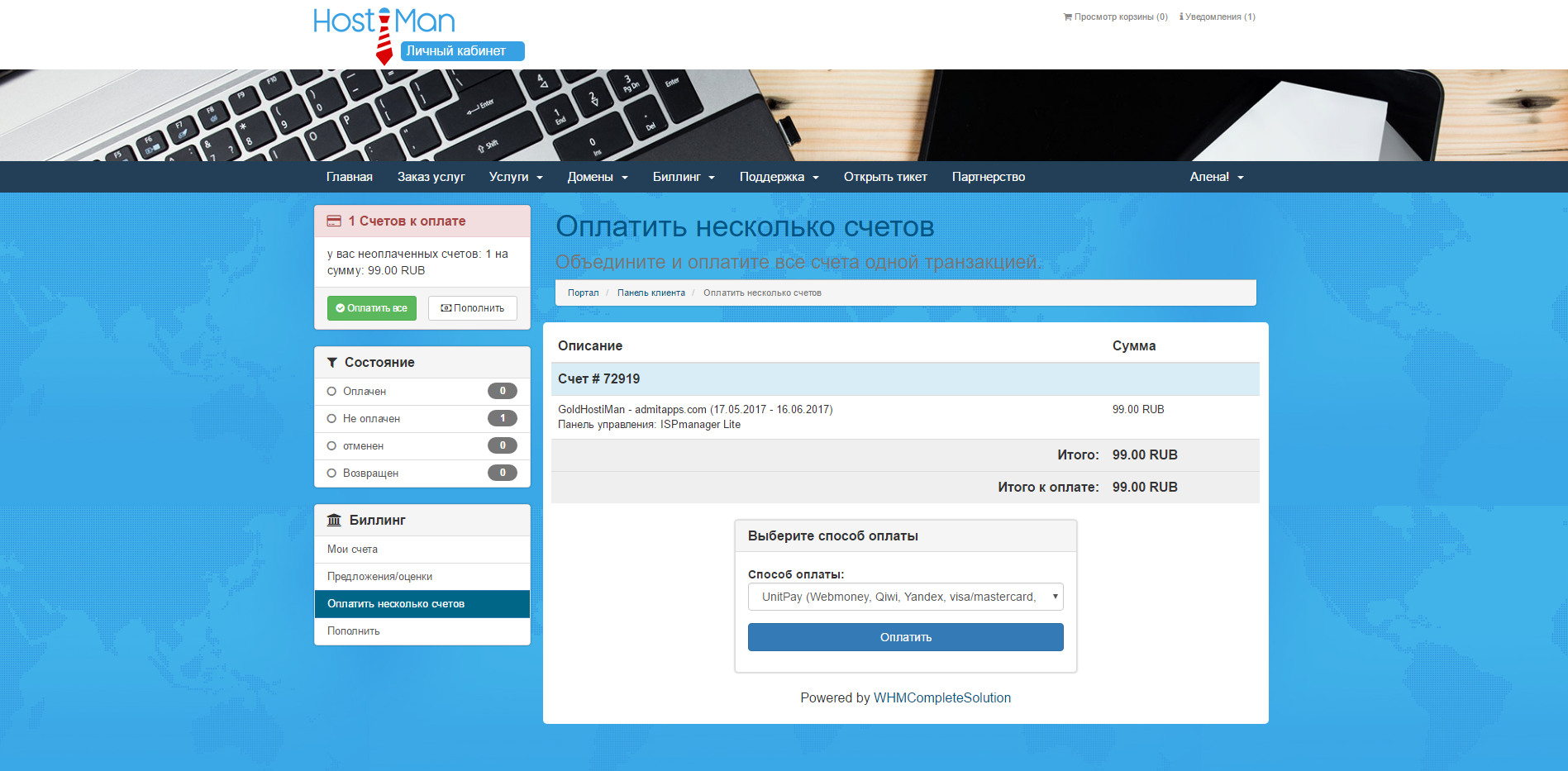Open Открыть тикет in the navbar

(x=885, y=177)
